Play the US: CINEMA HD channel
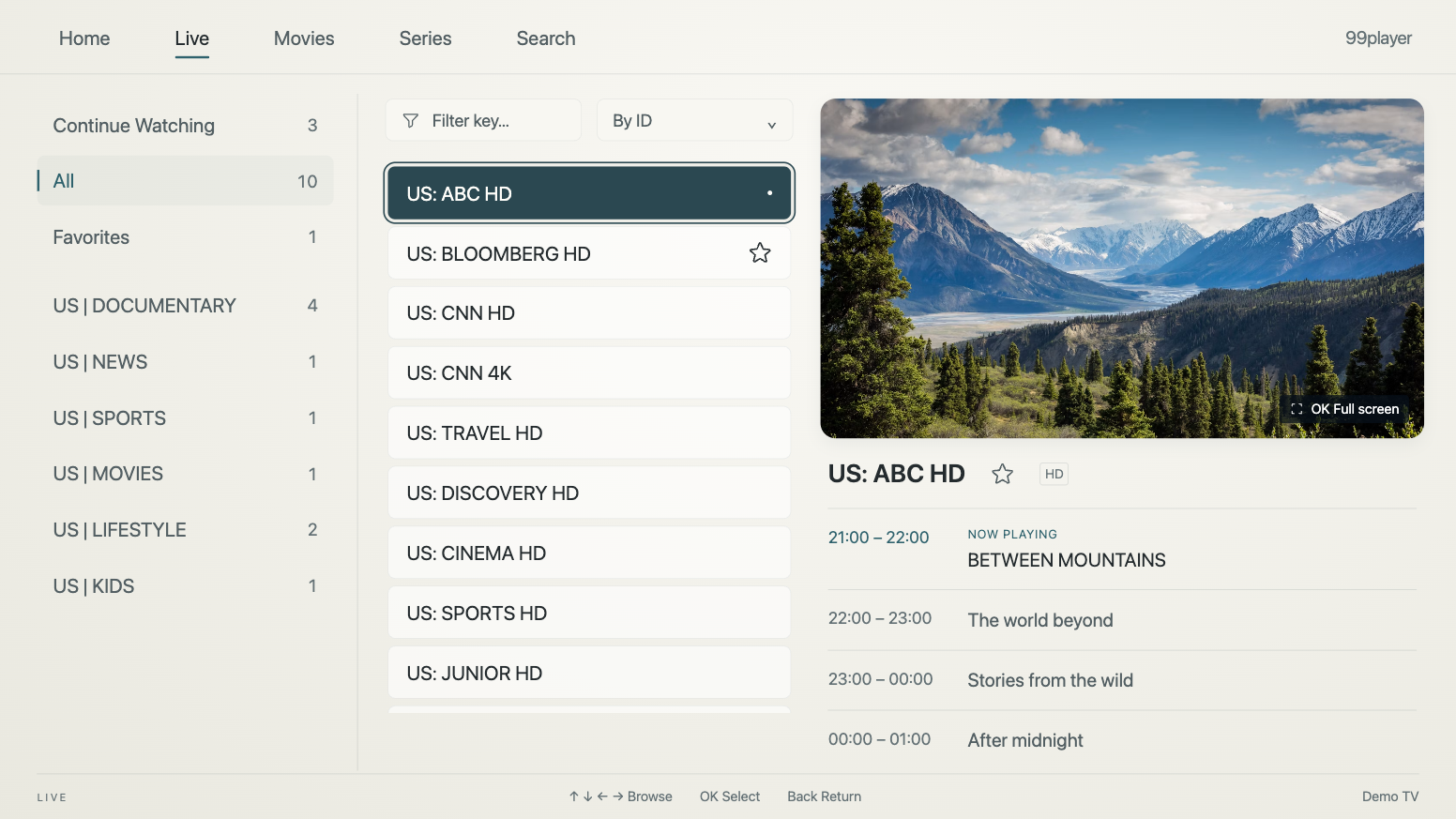This screenshot has height=819, width=1456. (x=589, y=554)
